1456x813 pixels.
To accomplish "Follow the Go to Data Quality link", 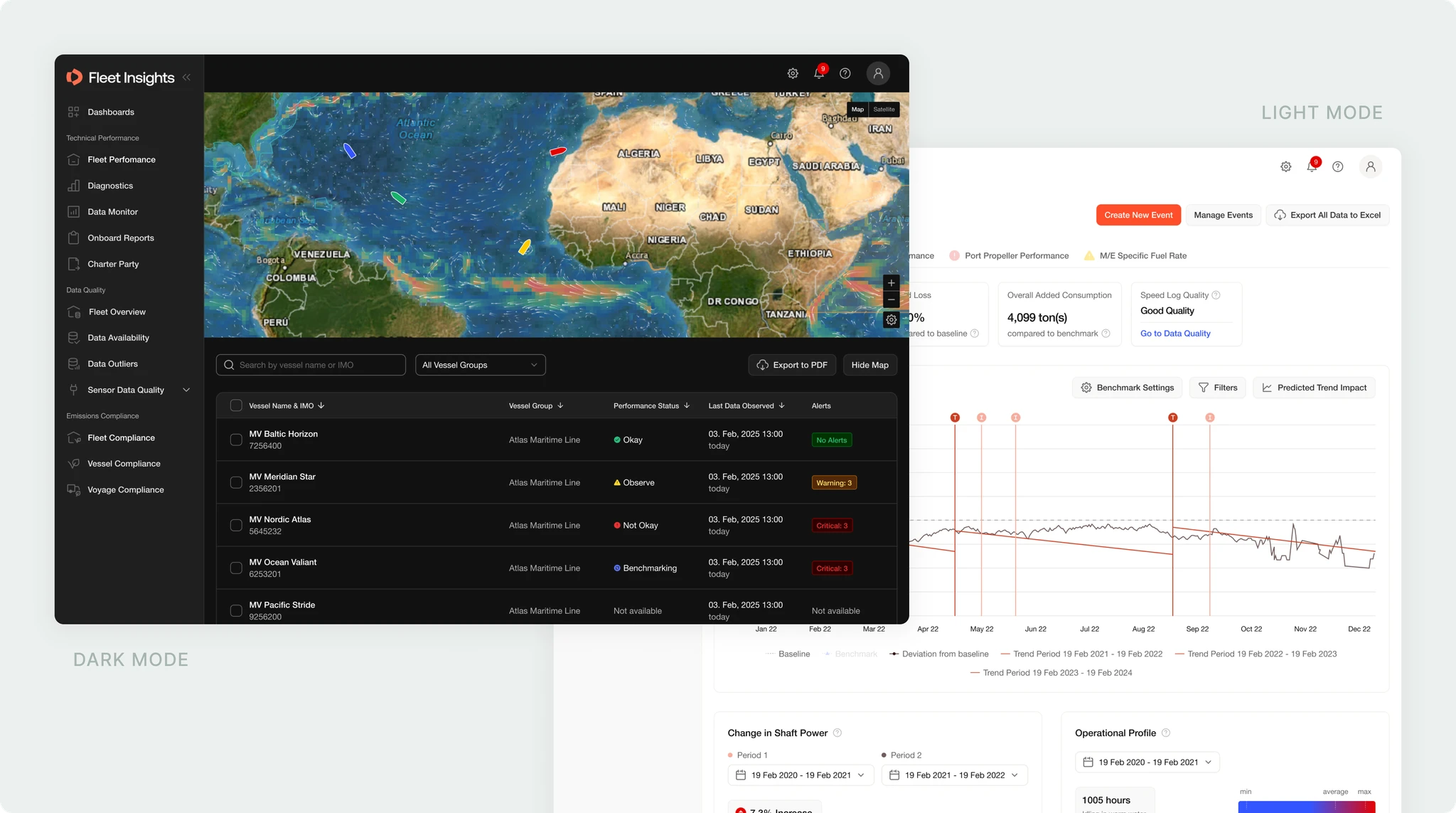I will point(1175,334).
